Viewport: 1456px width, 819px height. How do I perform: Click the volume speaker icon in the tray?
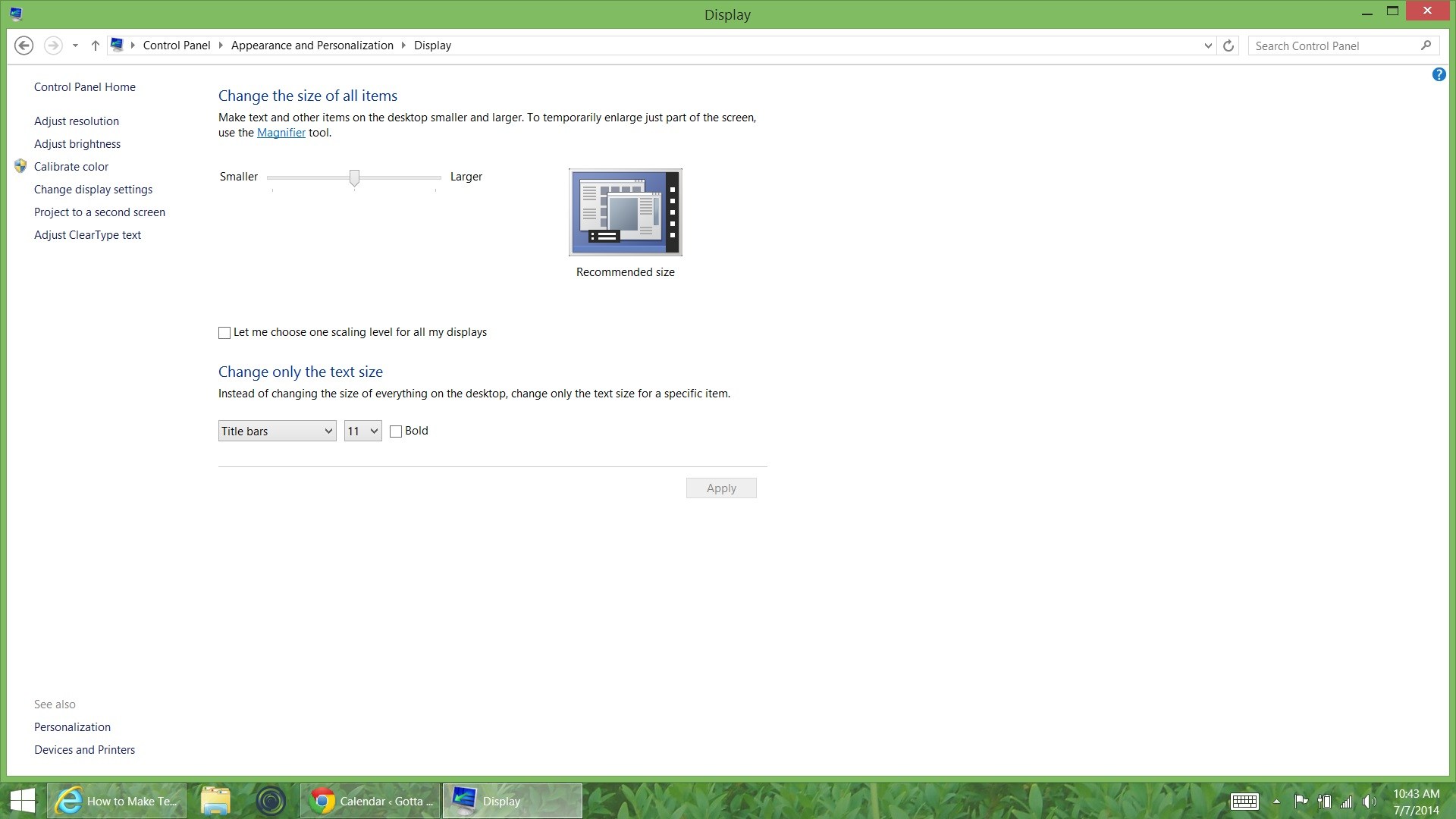[1370, 801]
